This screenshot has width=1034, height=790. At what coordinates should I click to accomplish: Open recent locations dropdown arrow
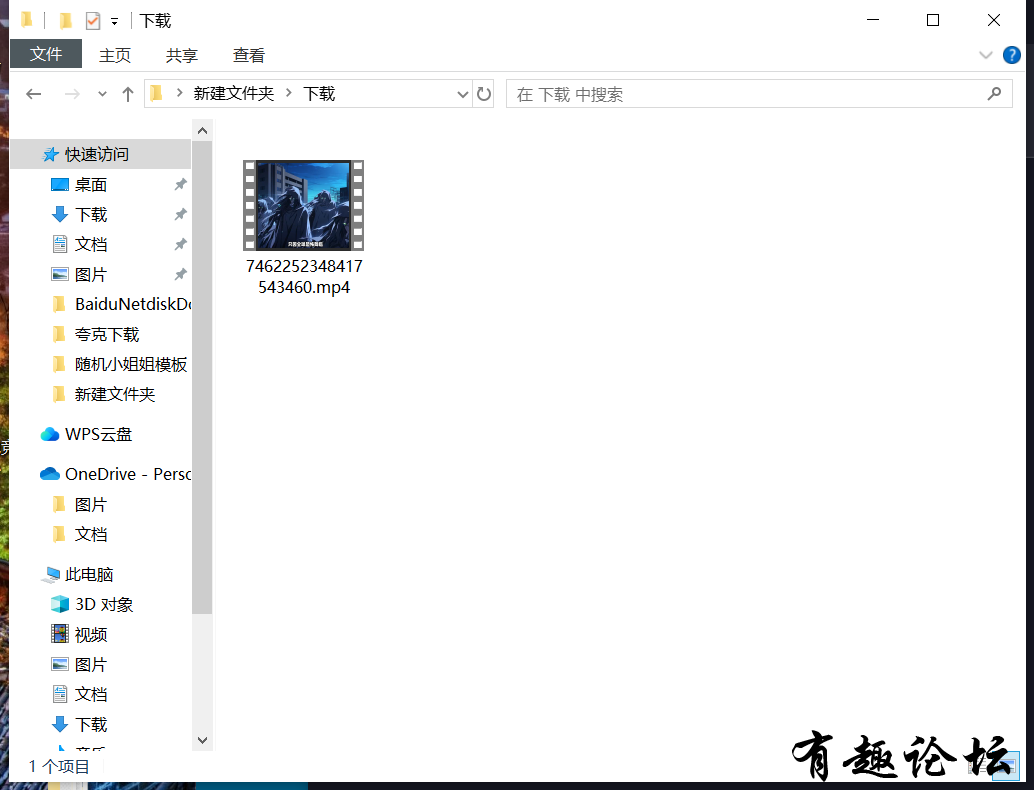(102, 94)
